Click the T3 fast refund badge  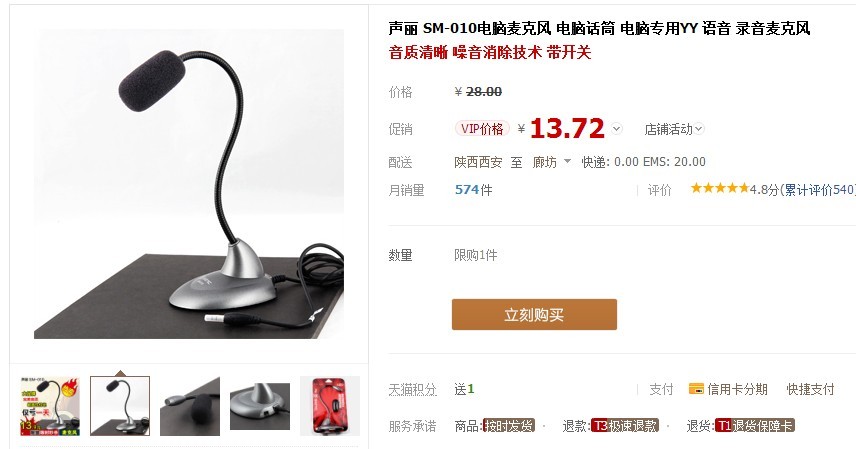pyautogui.click(x=625, y=426)
